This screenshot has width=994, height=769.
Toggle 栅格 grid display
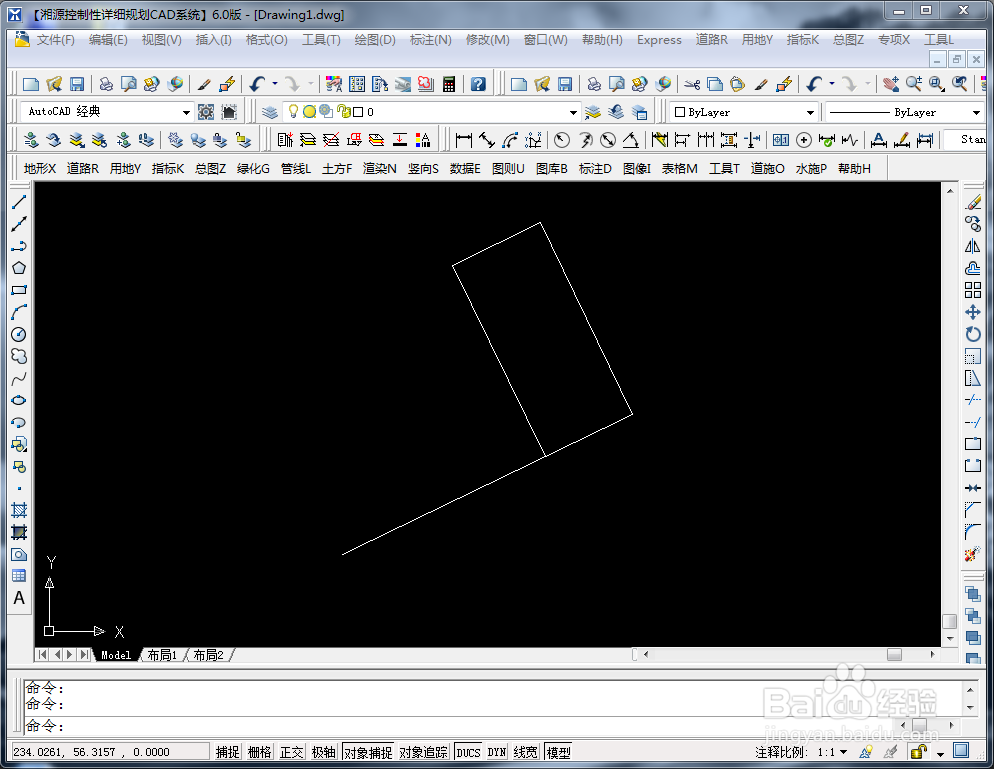[260, 752]
